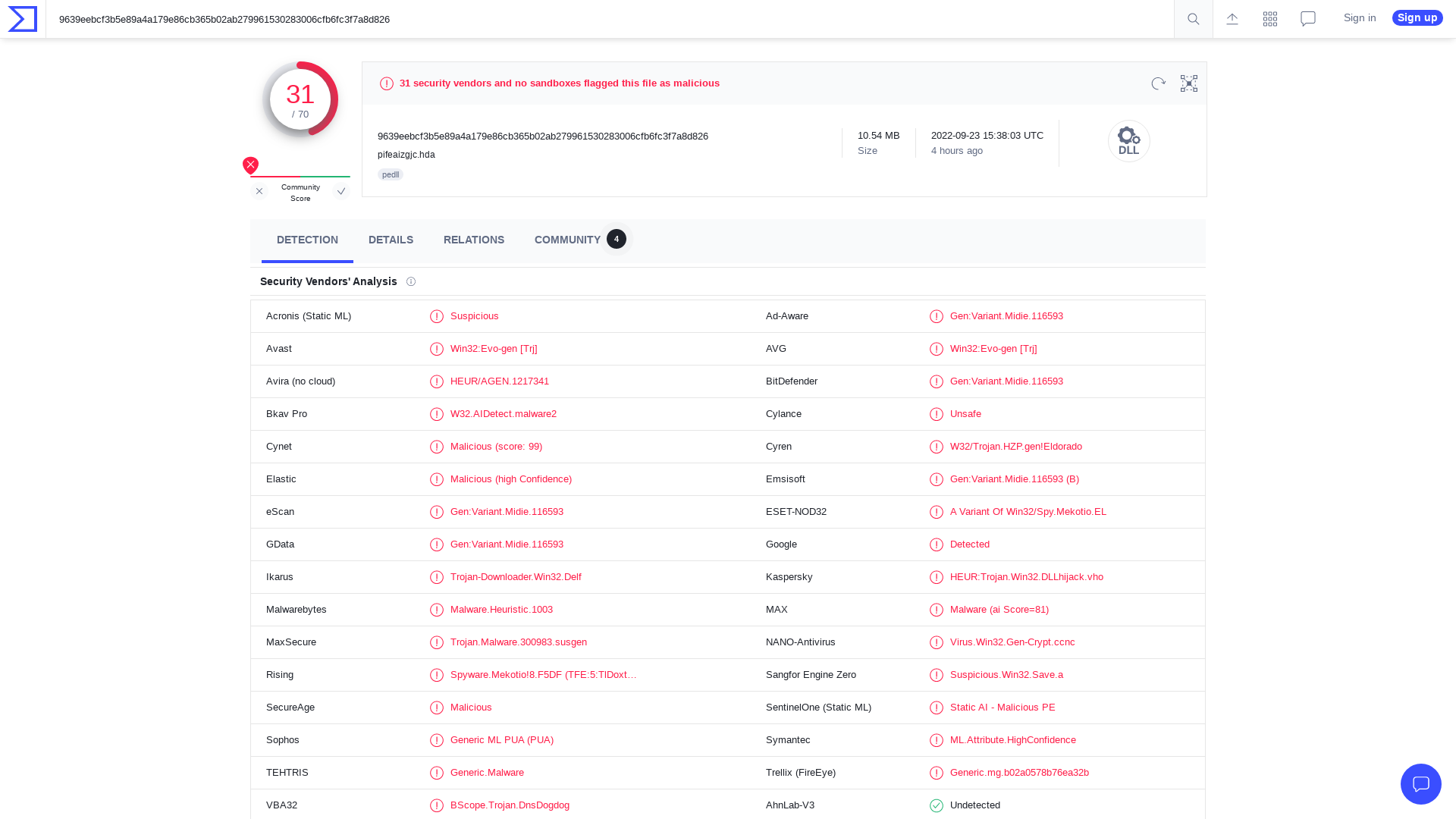Switch to the RELATIONS tab
This screenshot has width=1456, height=819.
[473, 240]
